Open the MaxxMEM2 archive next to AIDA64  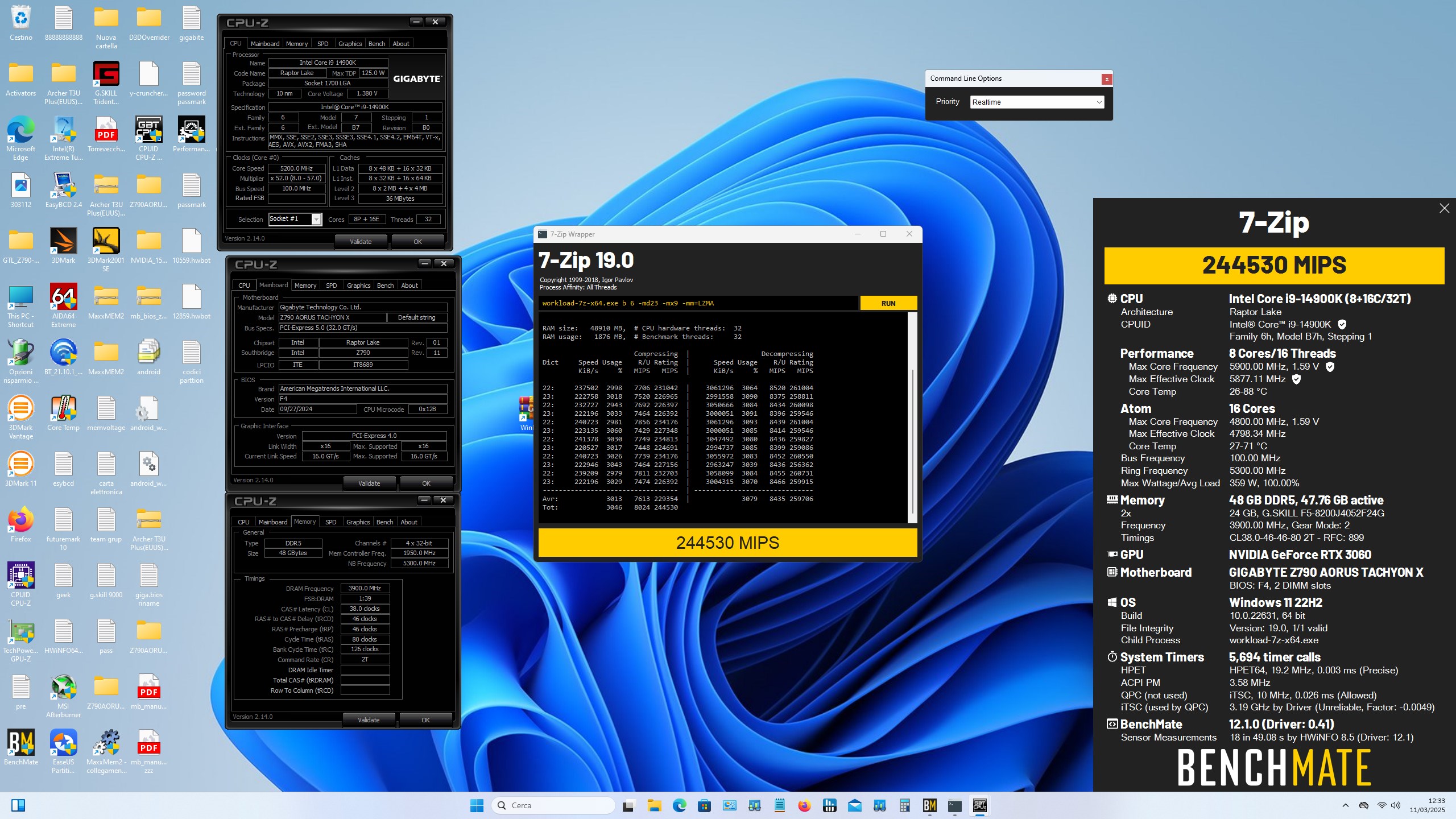pos(106,302)
